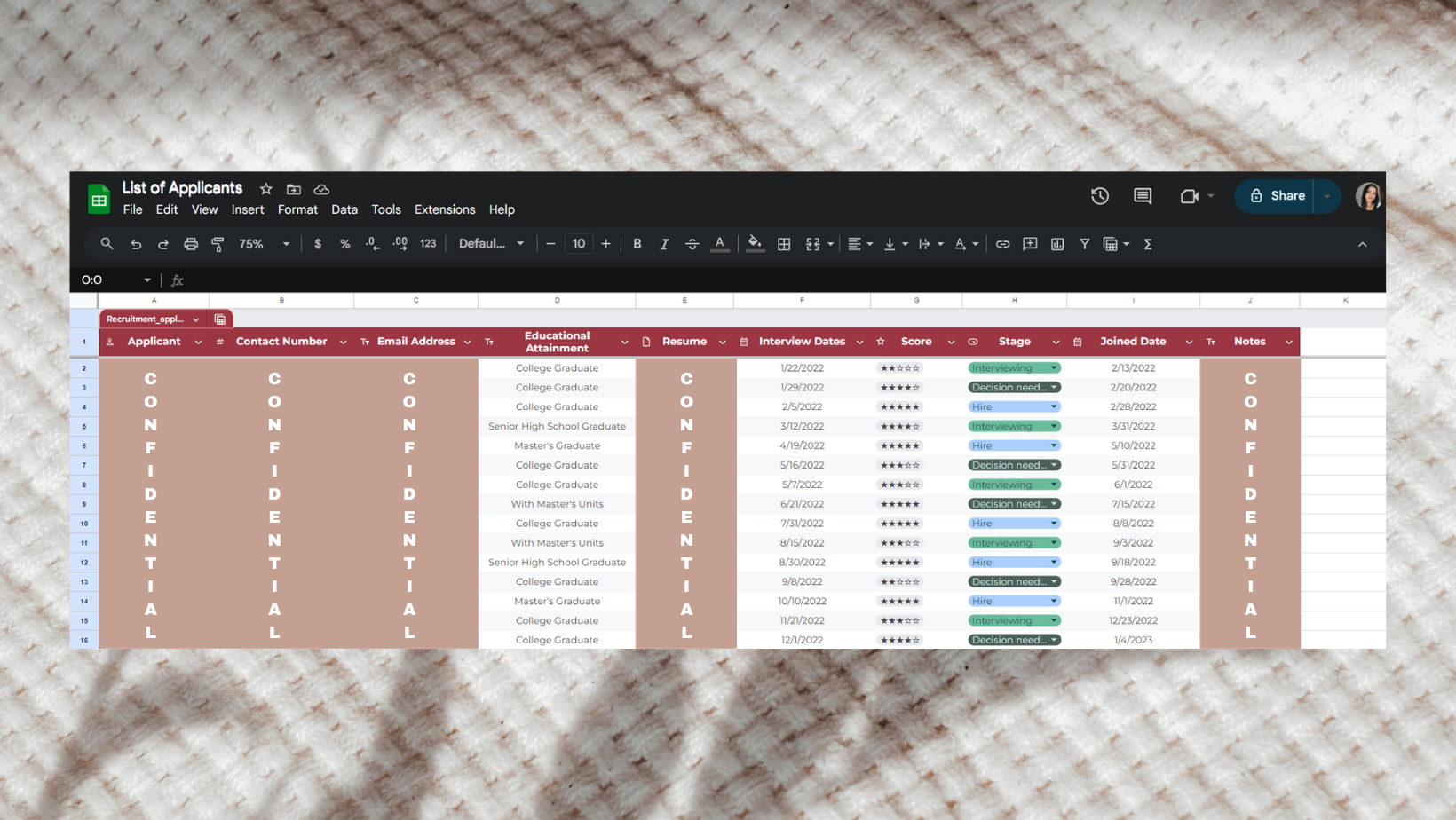Click the Share button

(1278, 196)
